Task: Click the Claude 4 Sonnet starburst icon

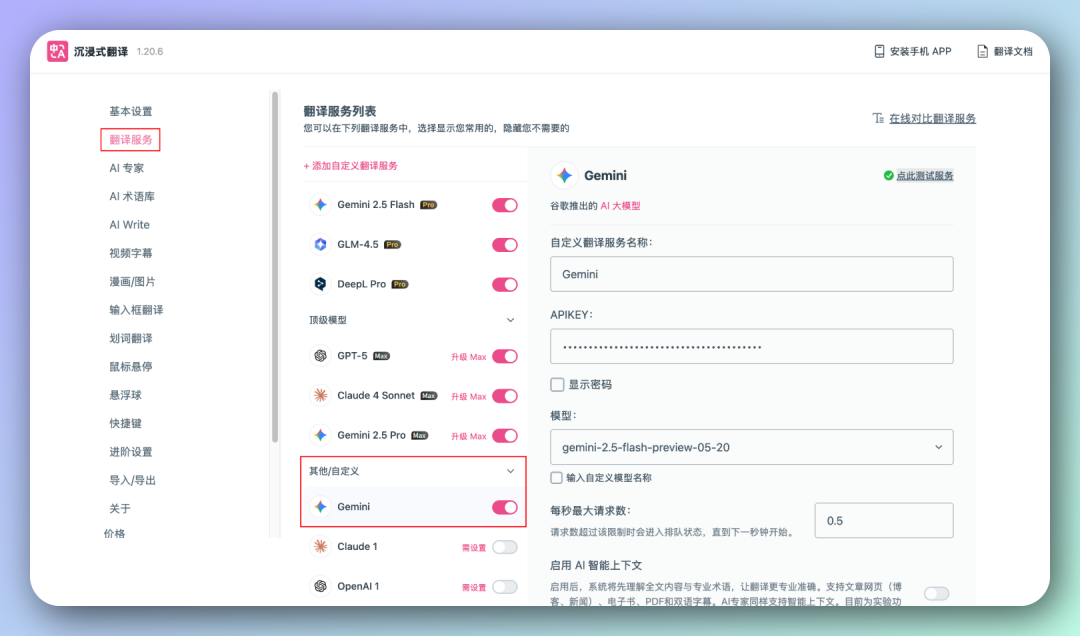Action: 320,396
